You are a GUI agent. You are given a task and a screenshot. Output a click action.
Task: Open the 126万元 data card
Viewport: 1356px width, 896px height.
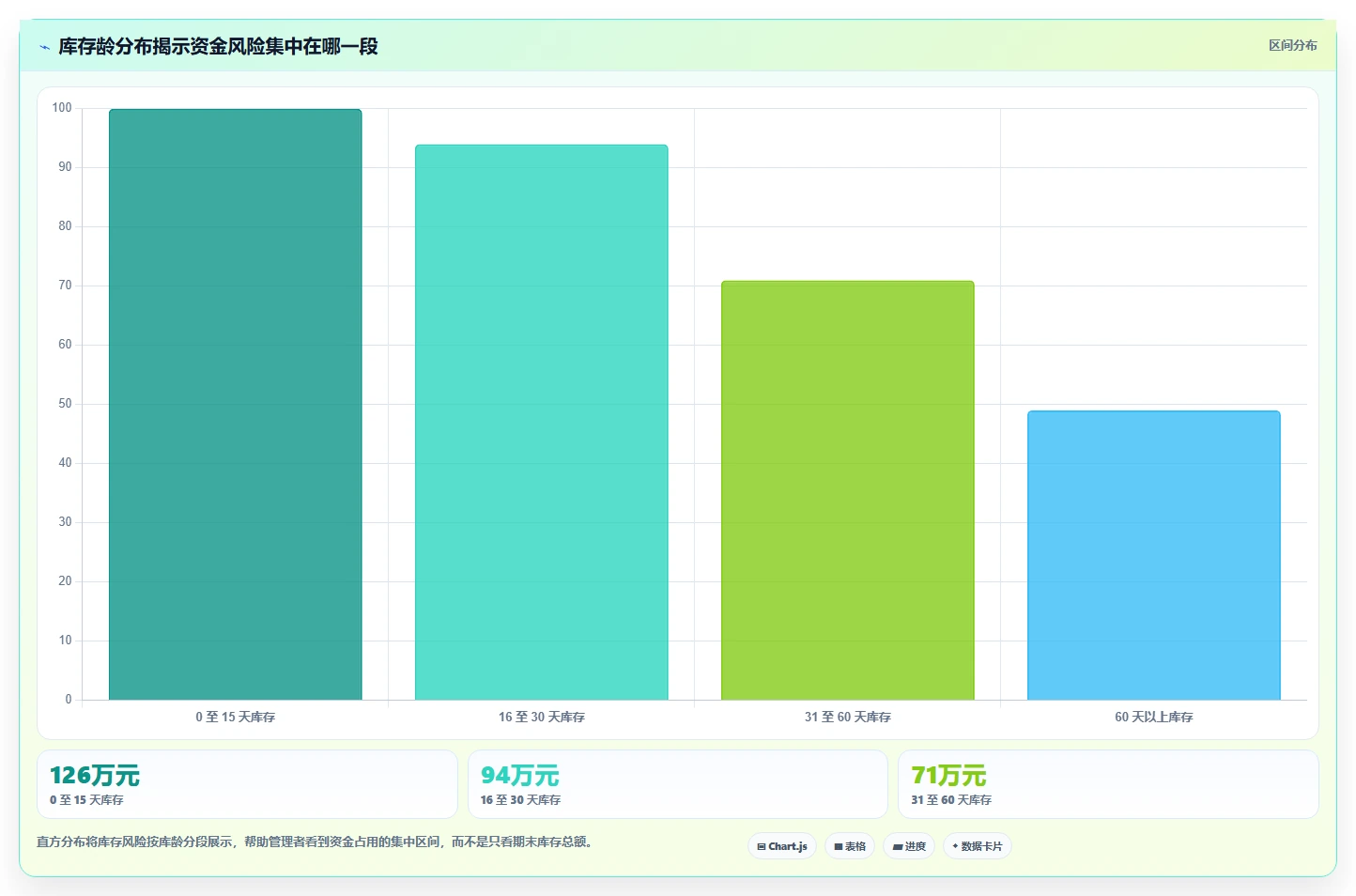tap(247, 784)
